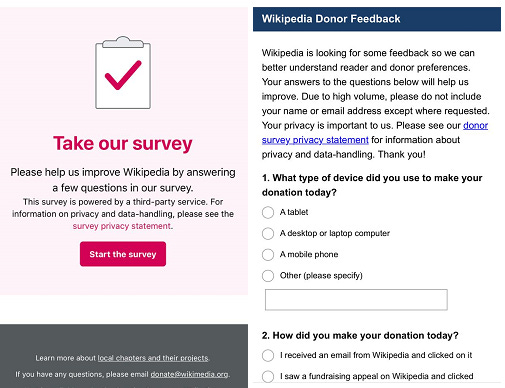Click the clipboard checkmark icon
The image size is (505, 388).
tap(123, 72)
